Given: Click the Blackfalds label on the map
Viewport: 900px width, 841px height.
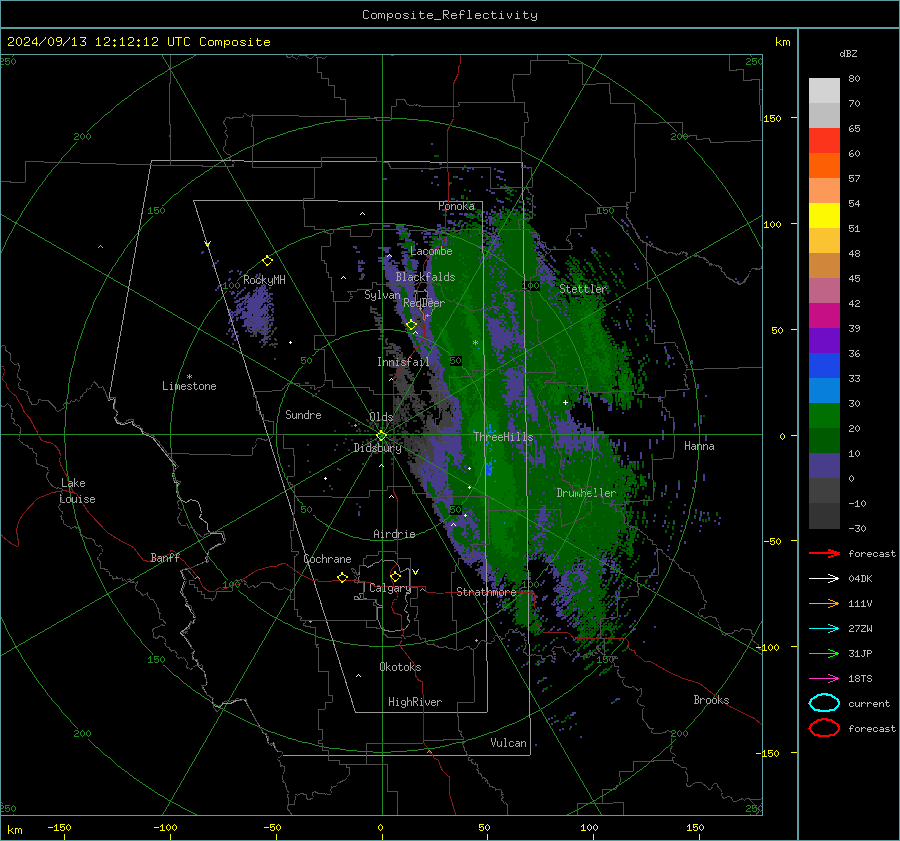Looking at the screenshot, I should click(x=425, y=277).
